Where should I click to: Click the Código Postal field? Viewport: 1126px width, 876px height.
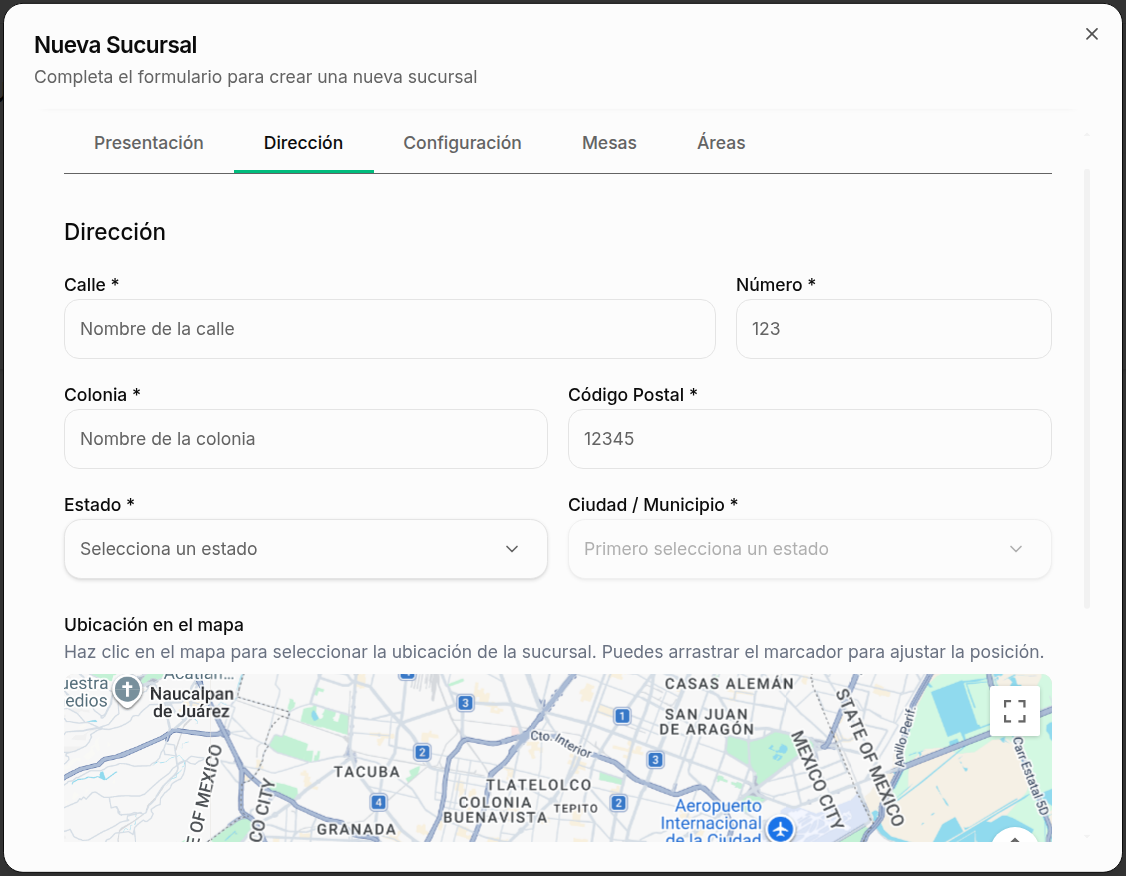pos(809,439)
